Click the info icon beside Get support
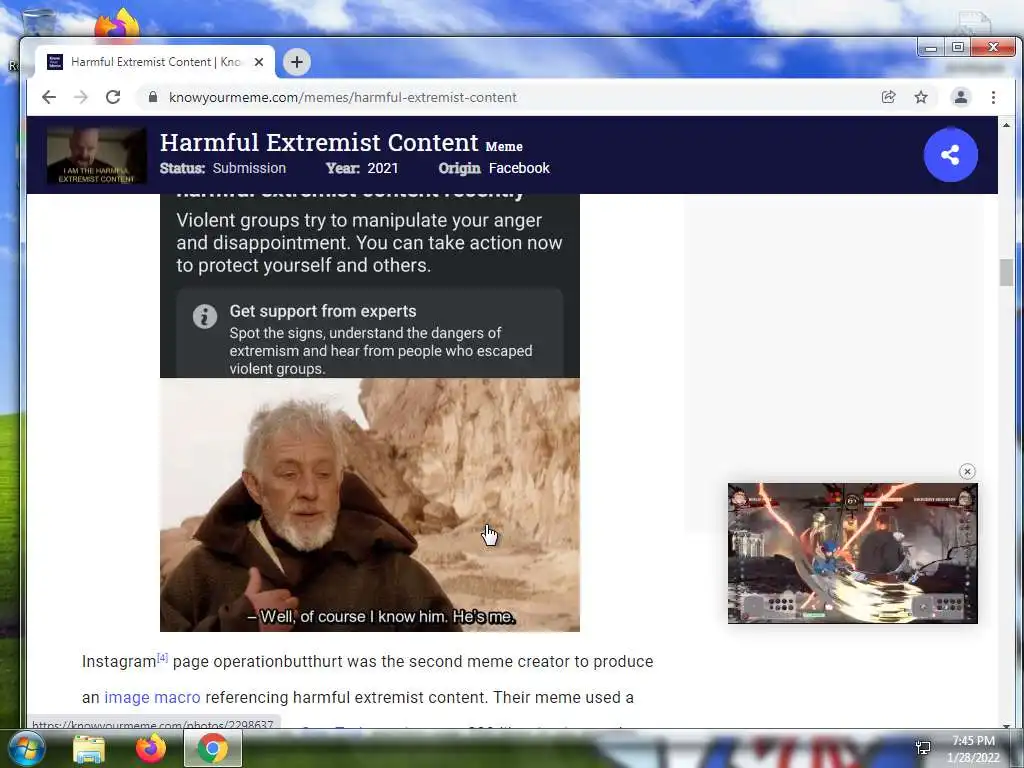The height and width of the screenshot is (768, 1024). [204, 317]
